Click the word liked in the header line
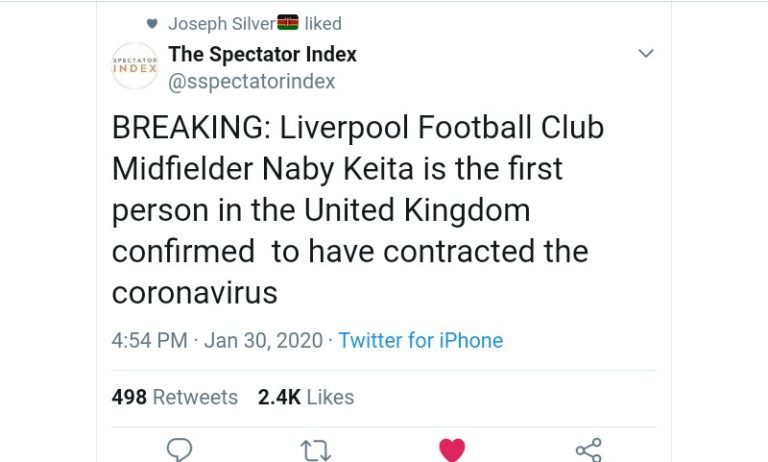Screen dimensions: 768x462 (323, 24)
